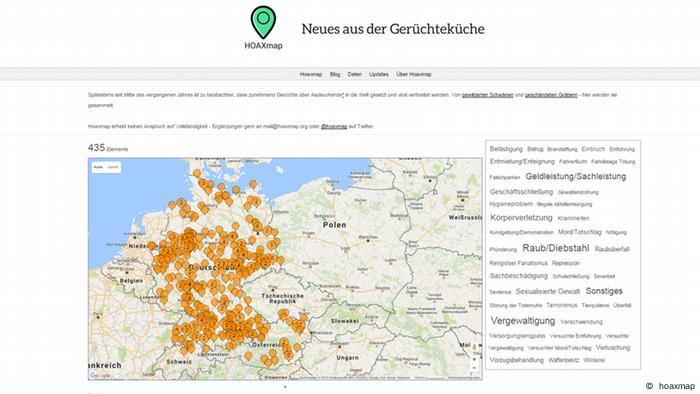Screen dimensions: 700x394
Task: Switch map to Karte view
Action: point(99,167)
